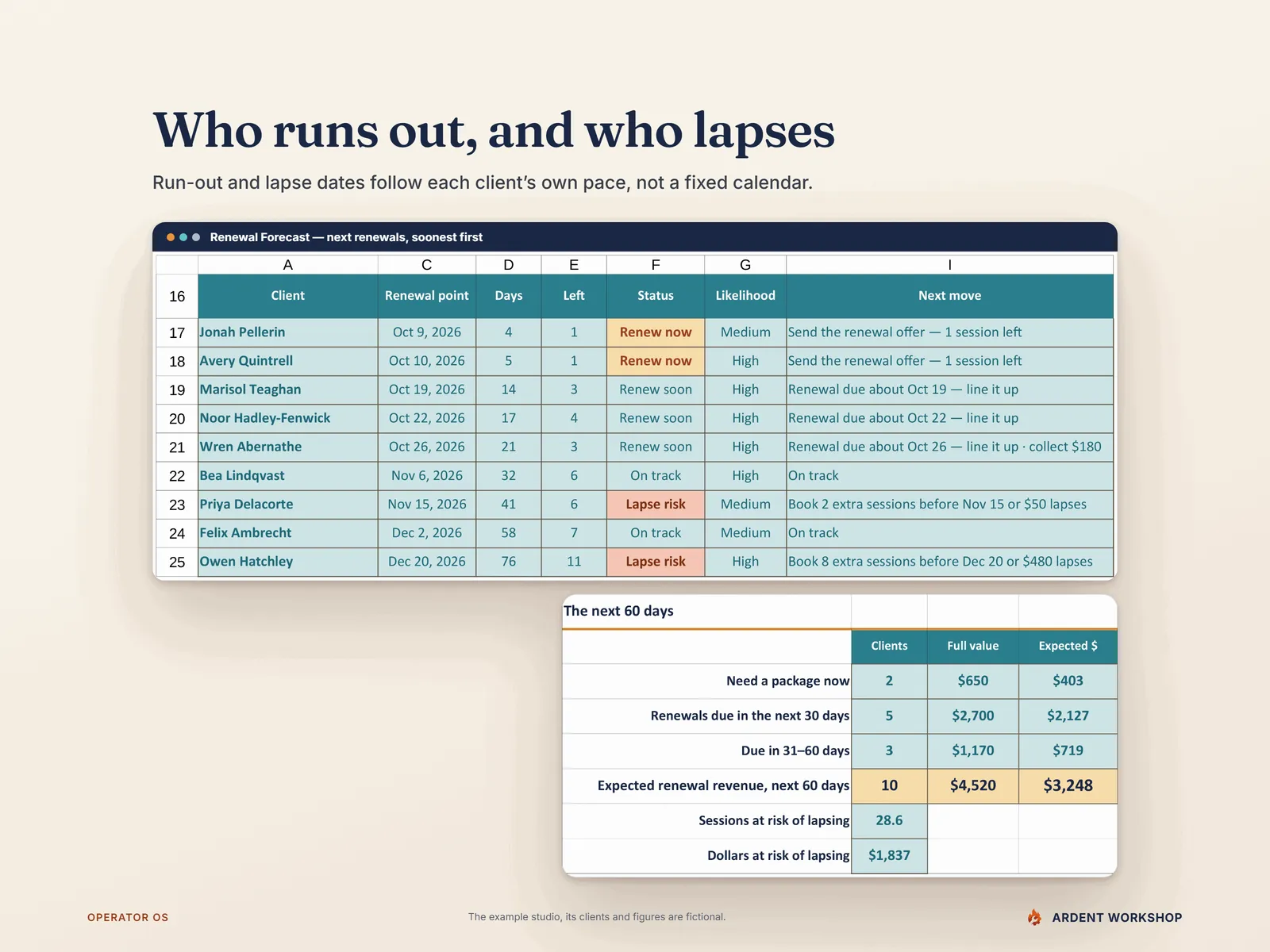The height and width of the screenshot is (952, 1270).
Task: Click Renew now status in Jonah Pellerin's row
Action: point(656,332)
